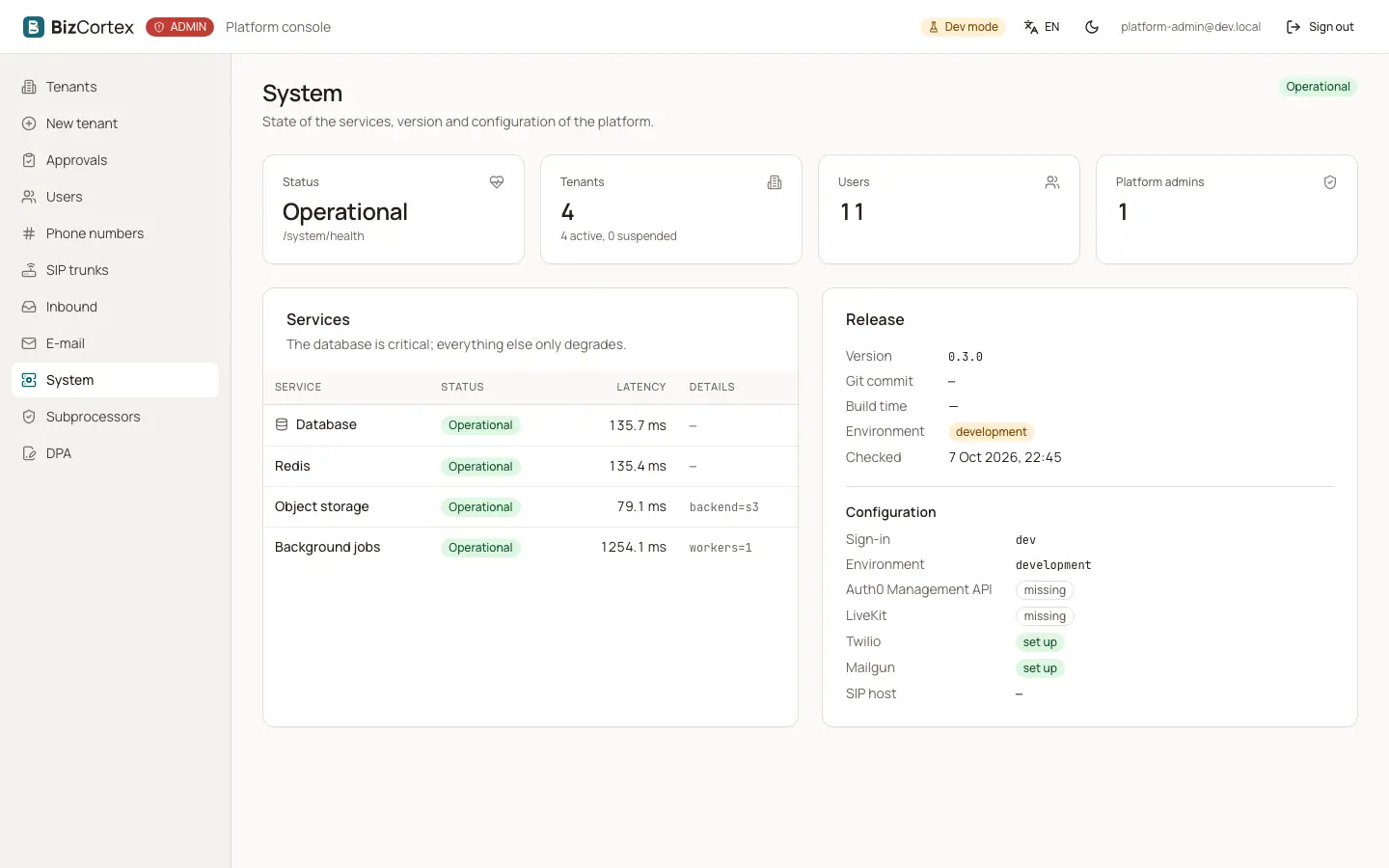Open the Users sidebar item
This screenshot has width=1389, height=868.
(116, 197)
